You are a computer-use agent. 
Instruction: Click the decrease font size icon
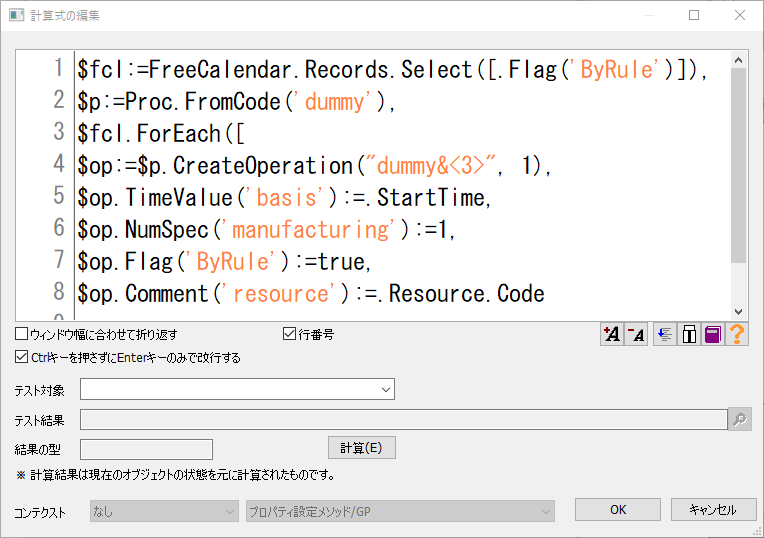coord(636,335)
